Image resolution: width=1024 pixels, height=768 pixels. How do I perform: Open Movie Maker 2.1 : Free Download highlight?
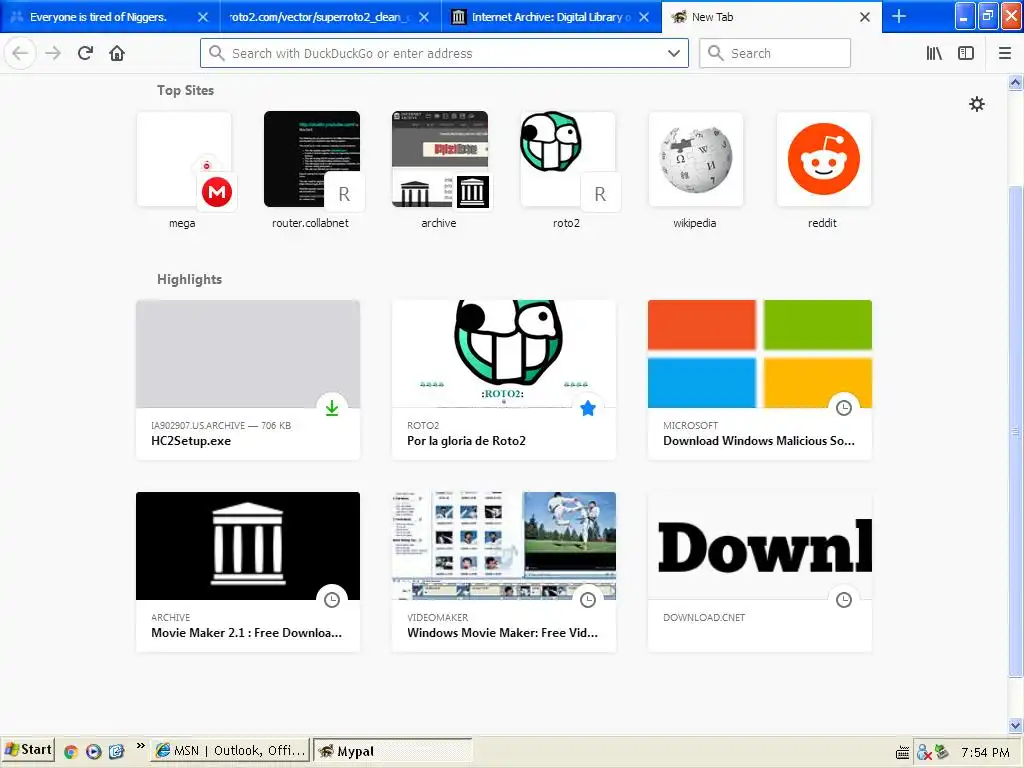[248, 571]
